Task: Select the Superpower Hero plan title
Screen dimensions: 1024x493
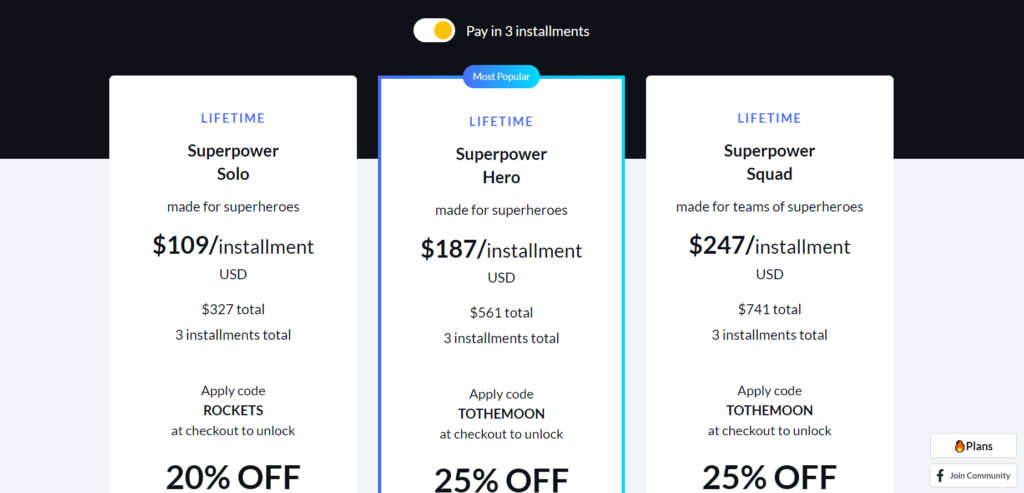Action: point(501,166)
